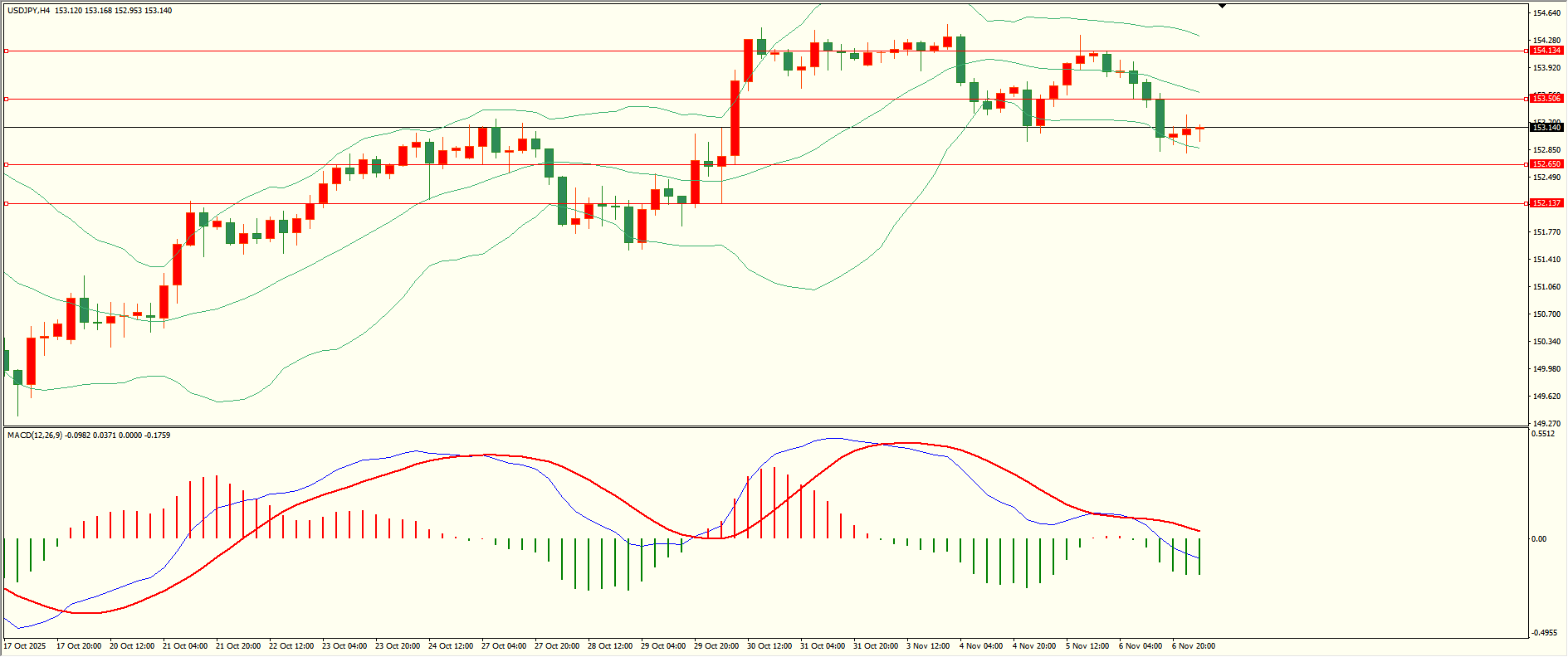This screenshot has width=1568, height=657.
Task: Click the 149.270 value on price scale
Action: pos(1546,423)
